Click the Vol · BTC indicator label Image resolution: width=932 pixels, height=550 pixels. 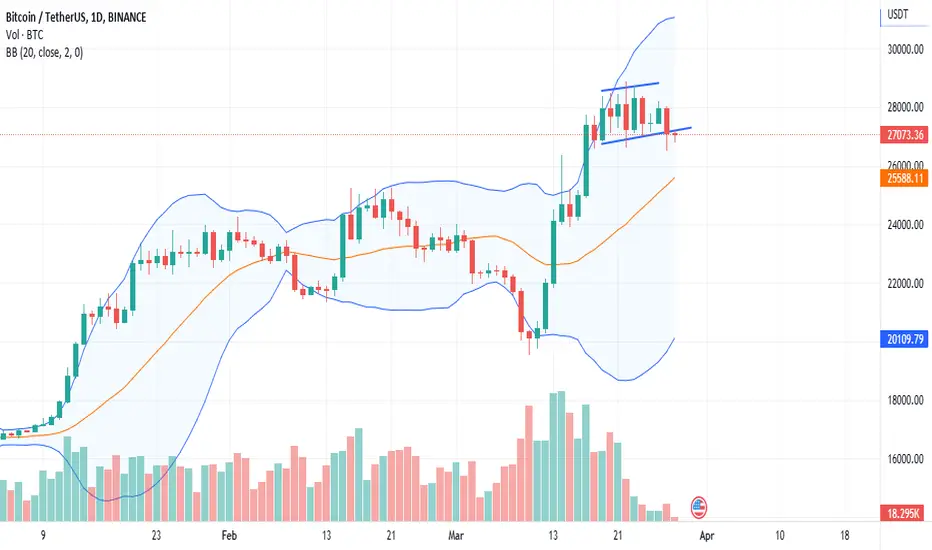point(24,35)
